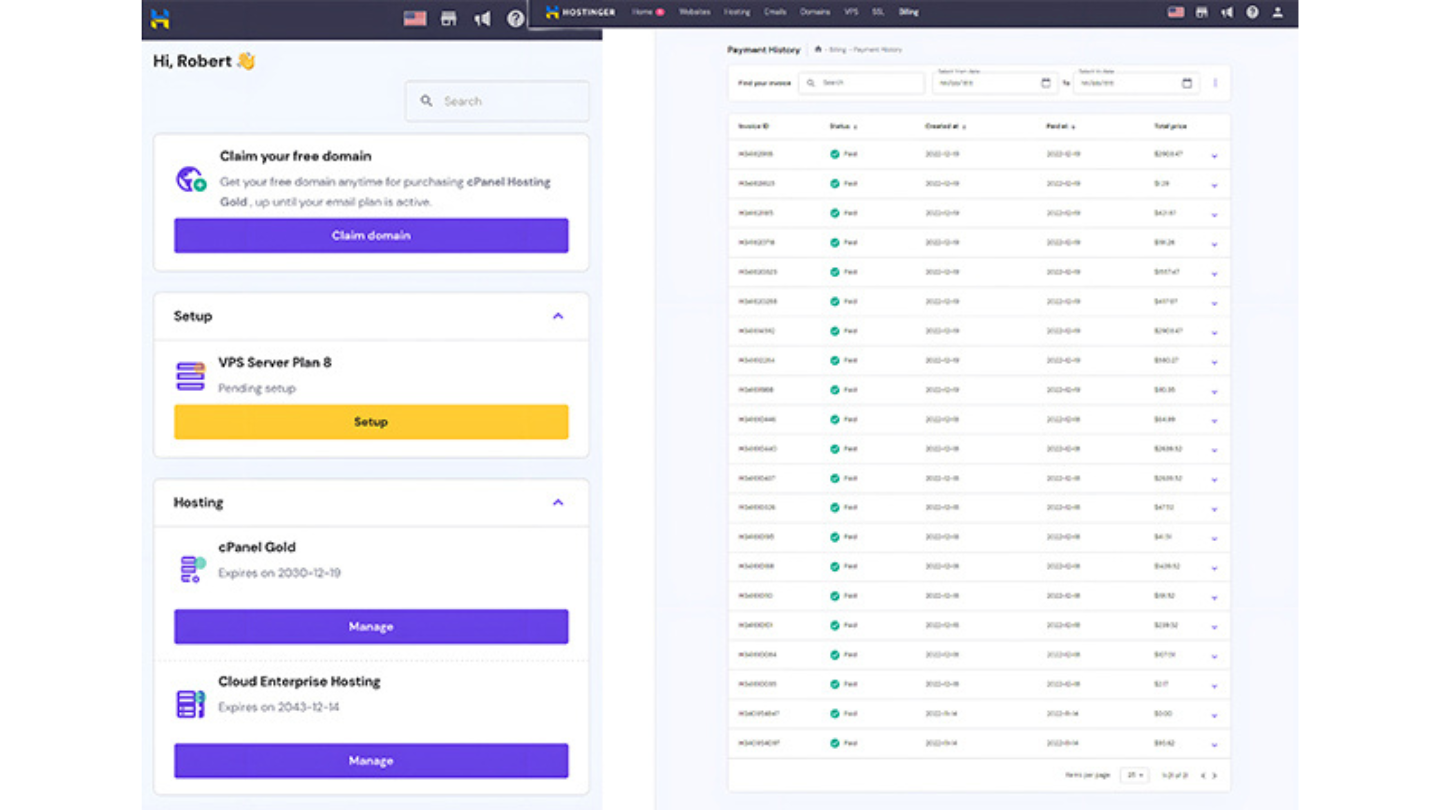This screenshot has width=1440, height=810.
Task: Click the home icon in the breadcrumb
Action: click(x=818, y=49)
